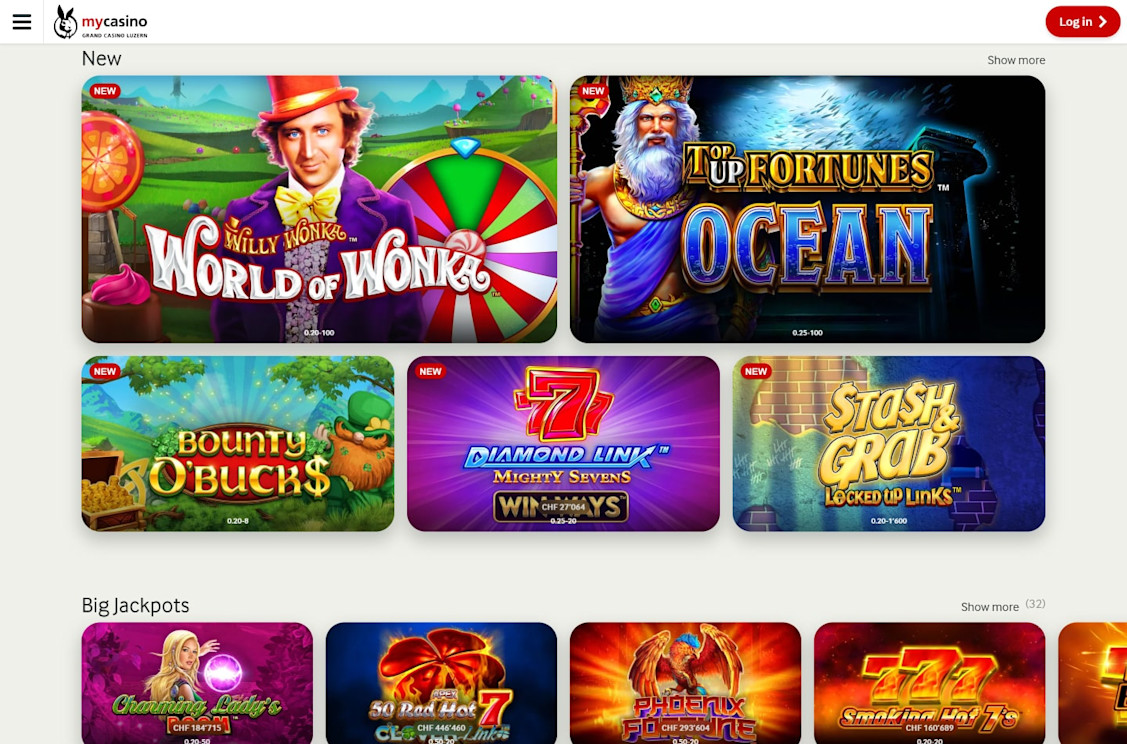Open the Stash & Grab Locked Up Links game
Image resolution: width=1127 pixels, height=744 pixels.
888,444
